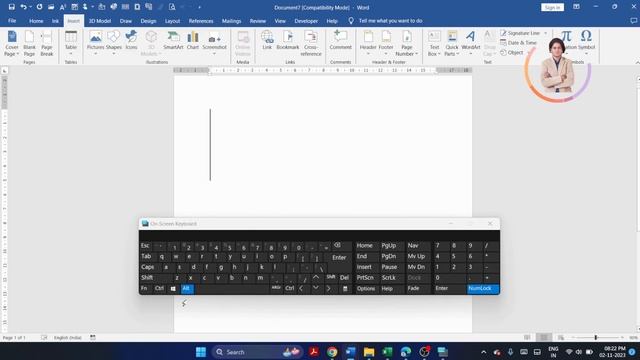Open File Explorer from the taskbar
The image size is (640, 360).
[369, 352]
